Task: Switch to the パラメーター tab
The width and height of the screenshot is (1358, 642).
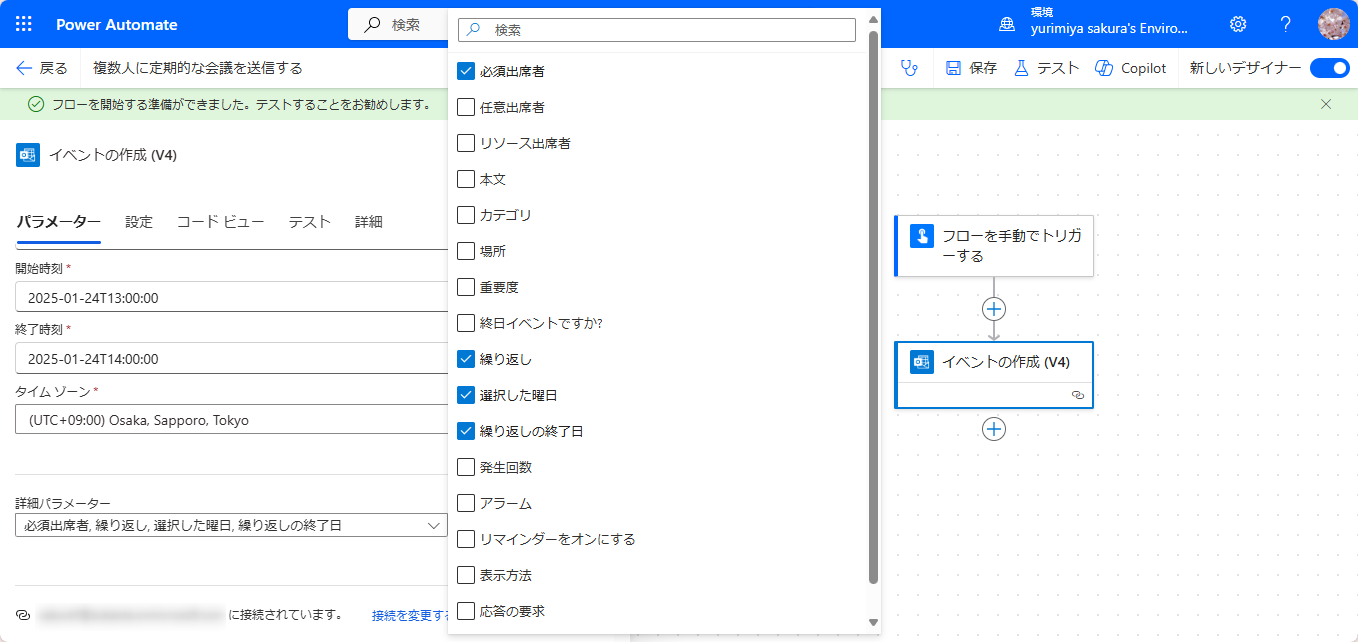Action: click(58, 222)
